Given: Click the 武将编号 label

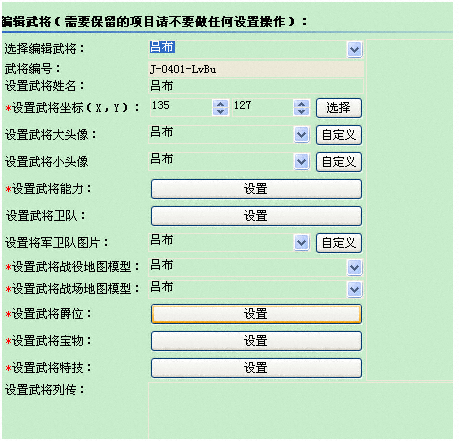Looking at the screenshot, I should (33, 69).
